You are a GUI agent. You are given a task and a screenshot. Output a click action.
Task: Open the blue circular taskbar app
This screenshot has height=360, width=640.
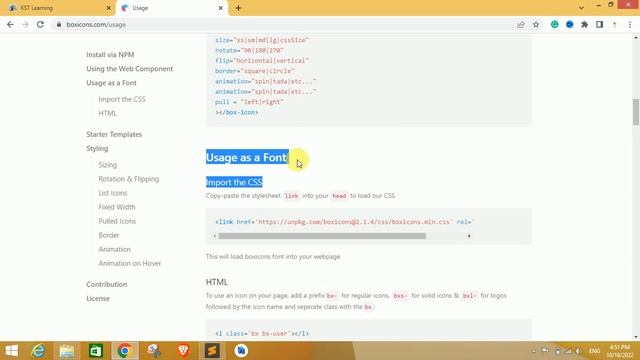click(x=241, y=351)
